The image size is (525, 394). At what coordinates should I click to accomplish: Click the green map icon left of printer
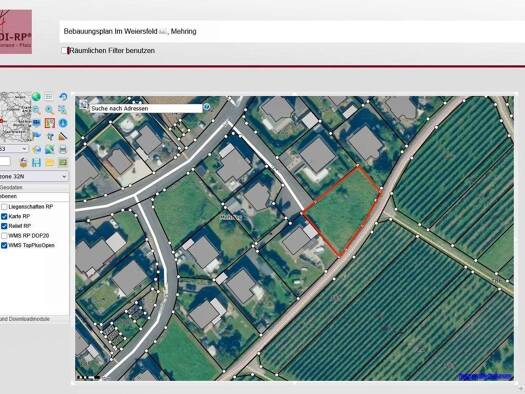pos(50,149)
